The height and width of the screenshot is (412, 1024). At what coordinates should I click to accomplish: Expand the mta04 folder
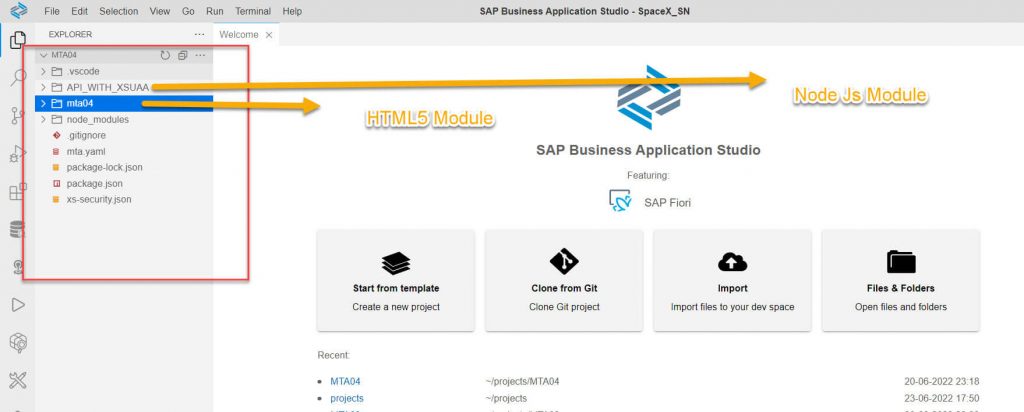(43, 103)
